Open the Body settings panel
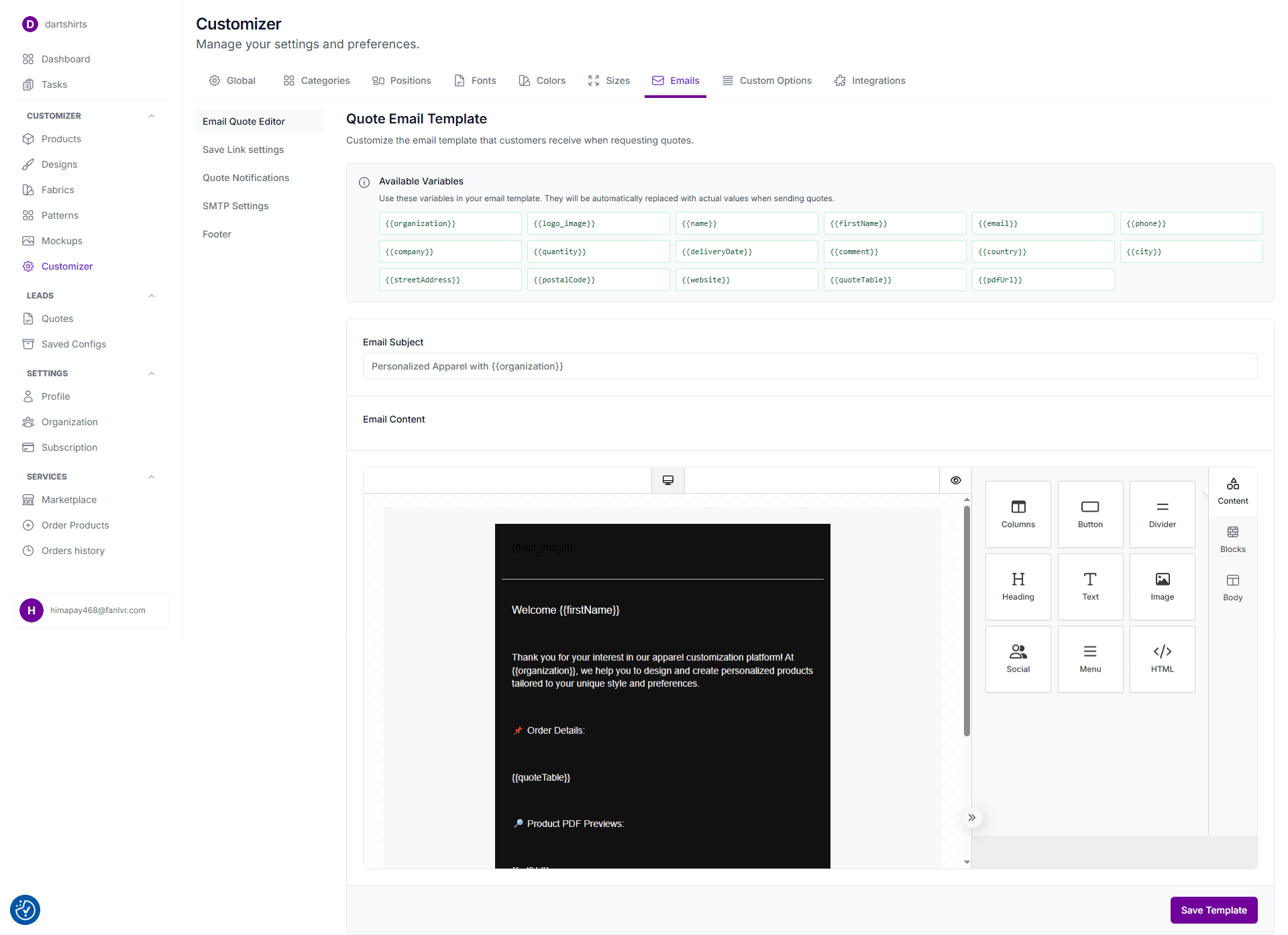 [x=1232, y=586]
